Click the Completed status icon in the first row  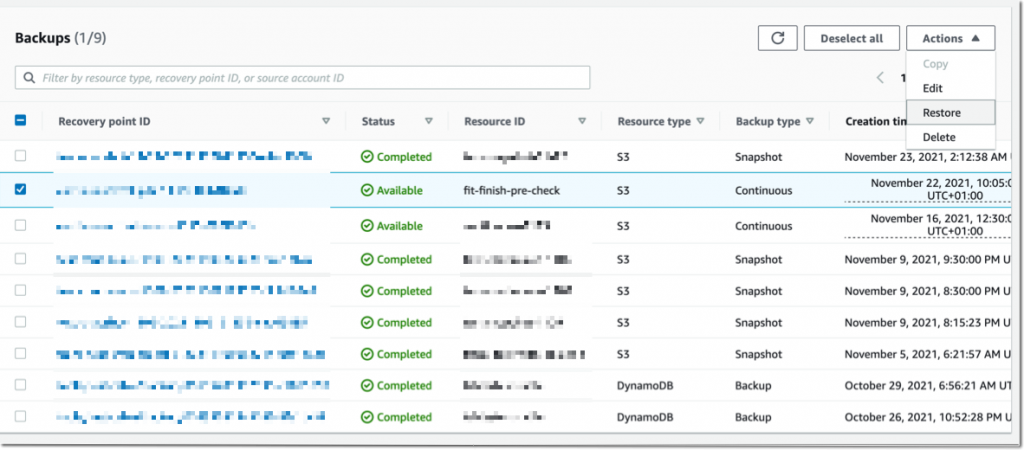367,157
